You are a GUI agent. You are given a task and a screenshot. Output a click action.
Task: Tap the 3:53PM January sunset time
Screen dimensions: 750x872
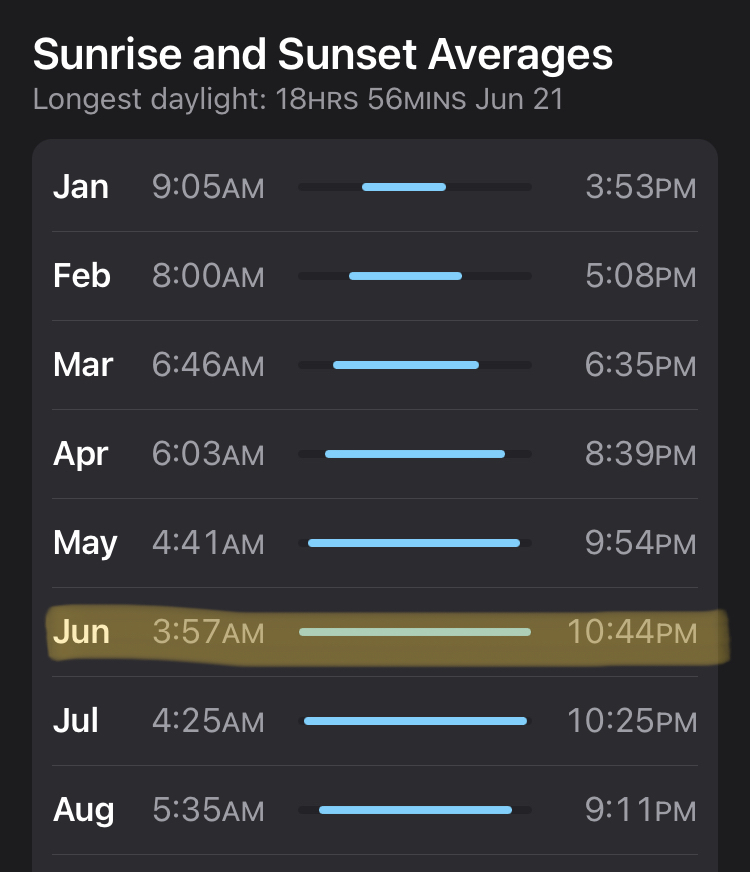coord(640,187)
